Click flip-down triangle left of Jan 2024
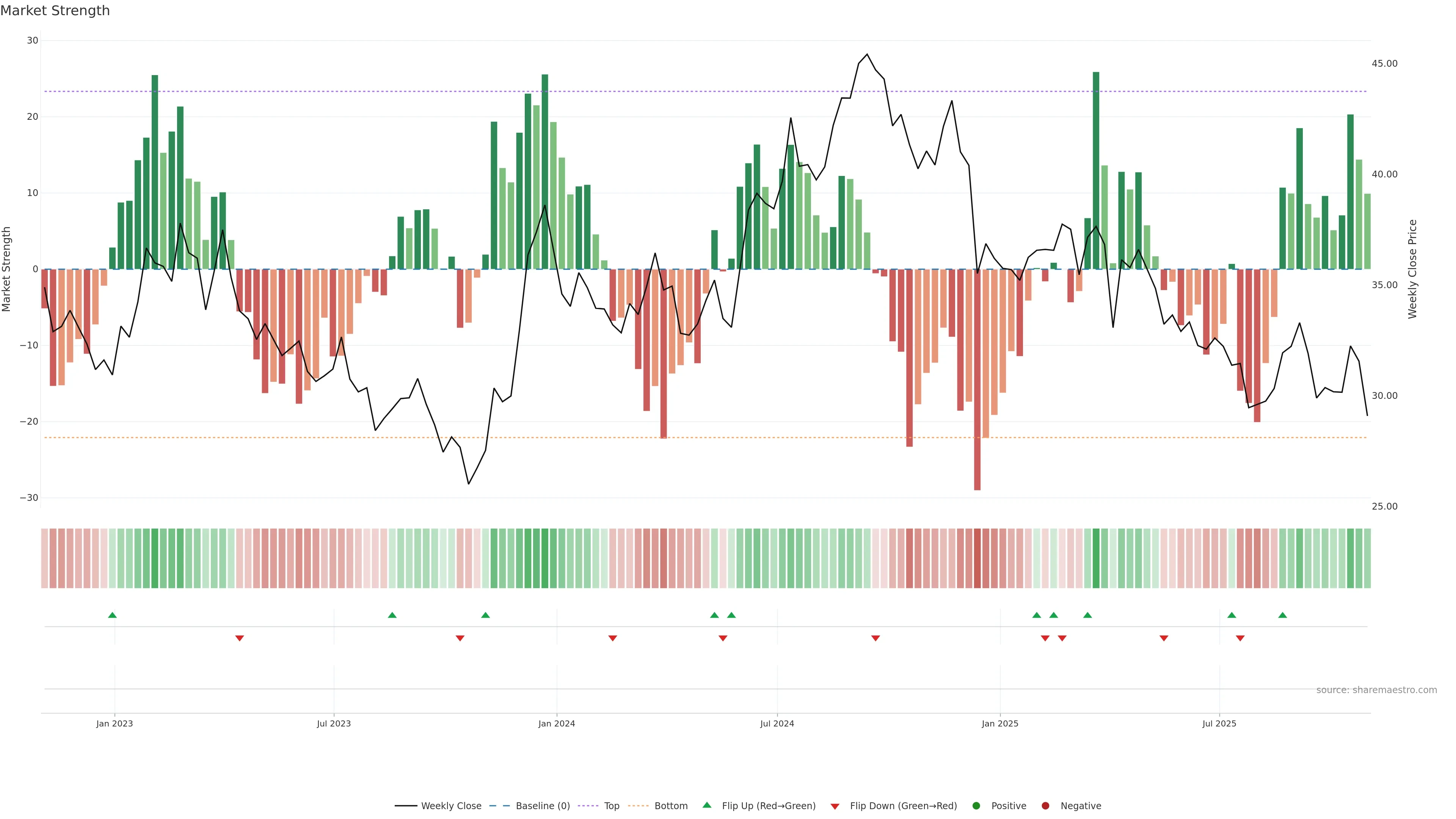1456x819 pixels. point(460,638)
